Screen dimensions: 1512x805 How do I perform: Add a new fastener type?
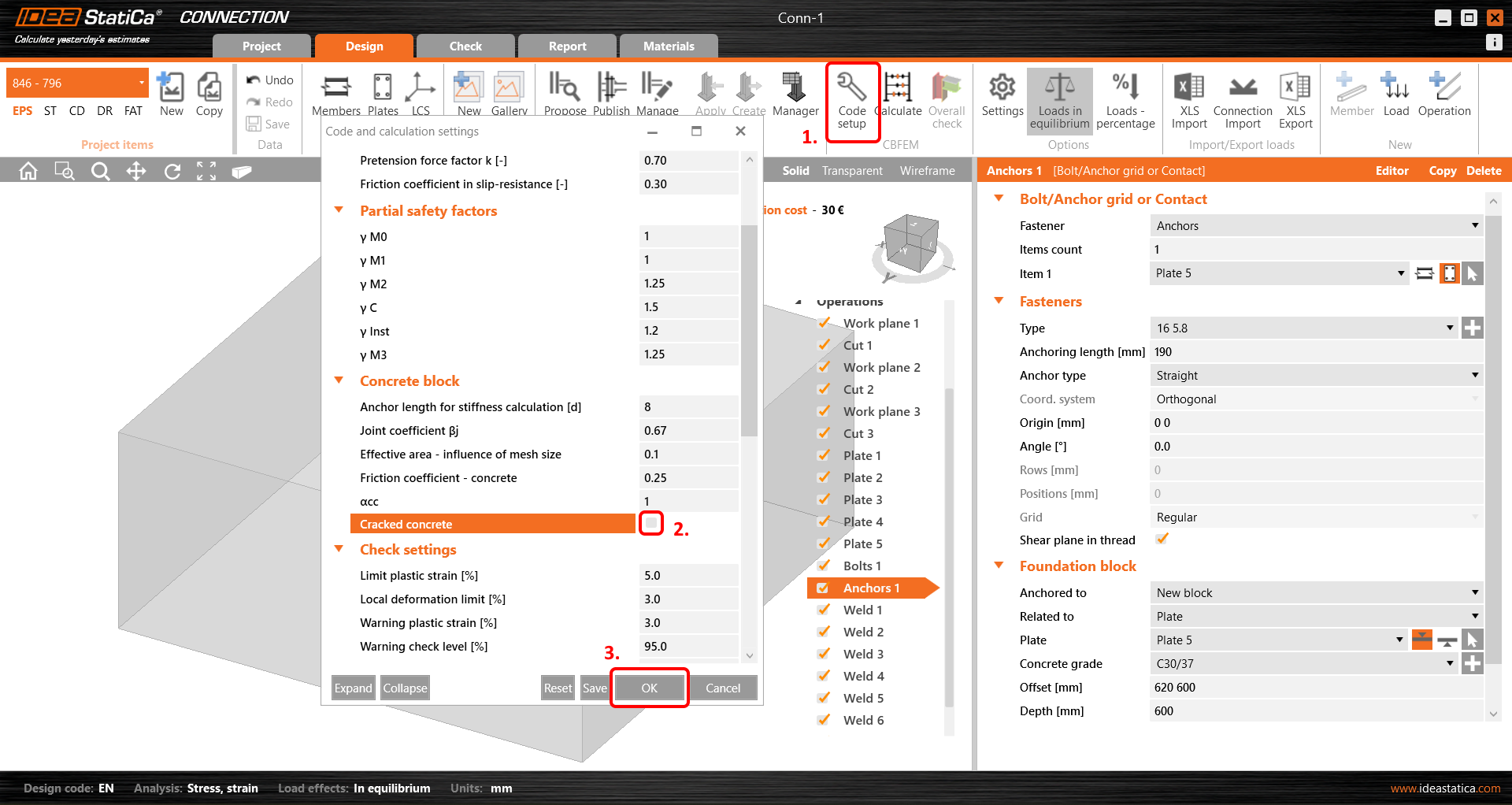tap(1472, 328)
